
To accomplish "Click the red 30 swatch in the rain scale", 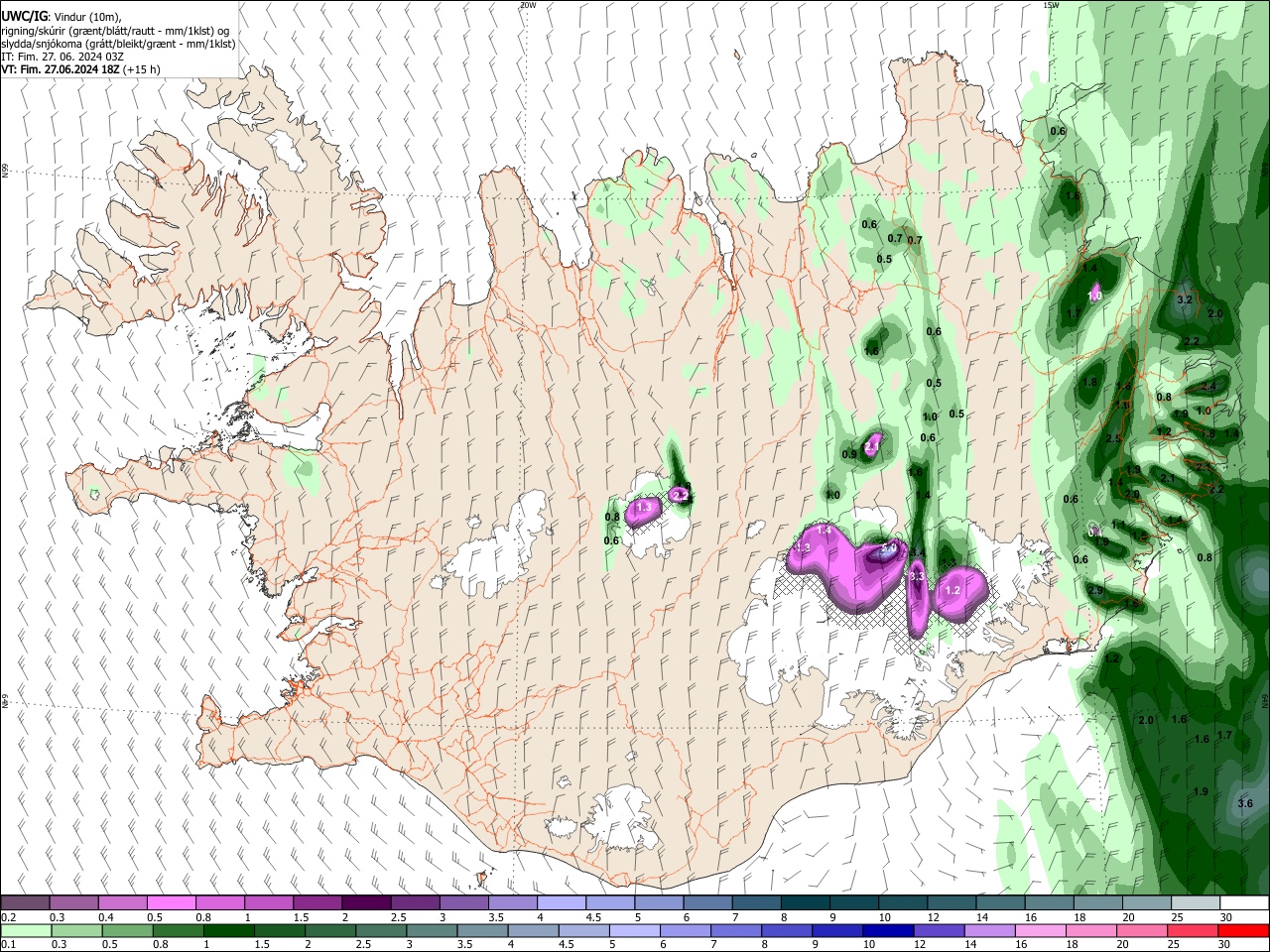I will (x=1243, y=930).
